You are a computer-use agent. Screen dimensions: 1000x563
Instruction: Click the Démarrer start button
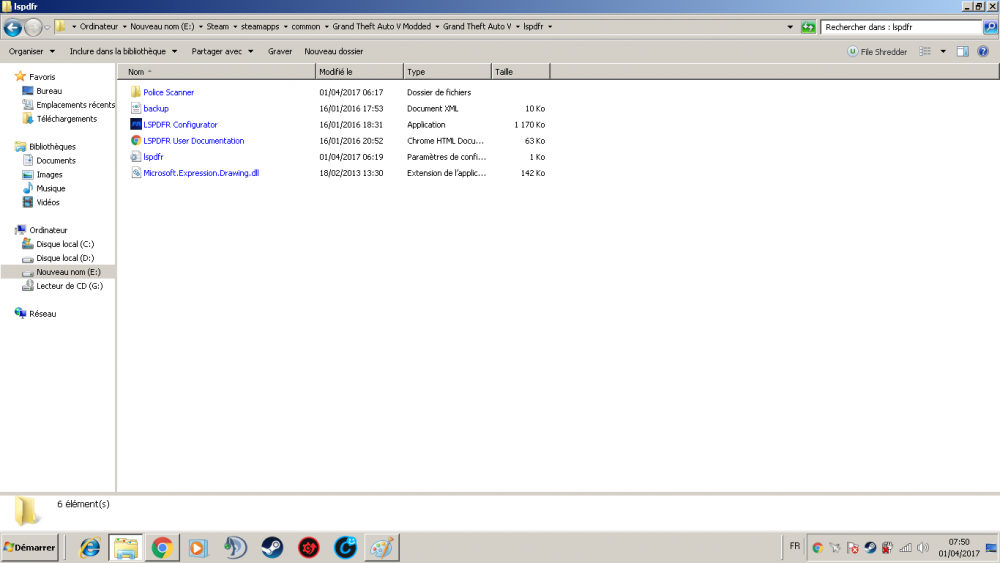30,548
